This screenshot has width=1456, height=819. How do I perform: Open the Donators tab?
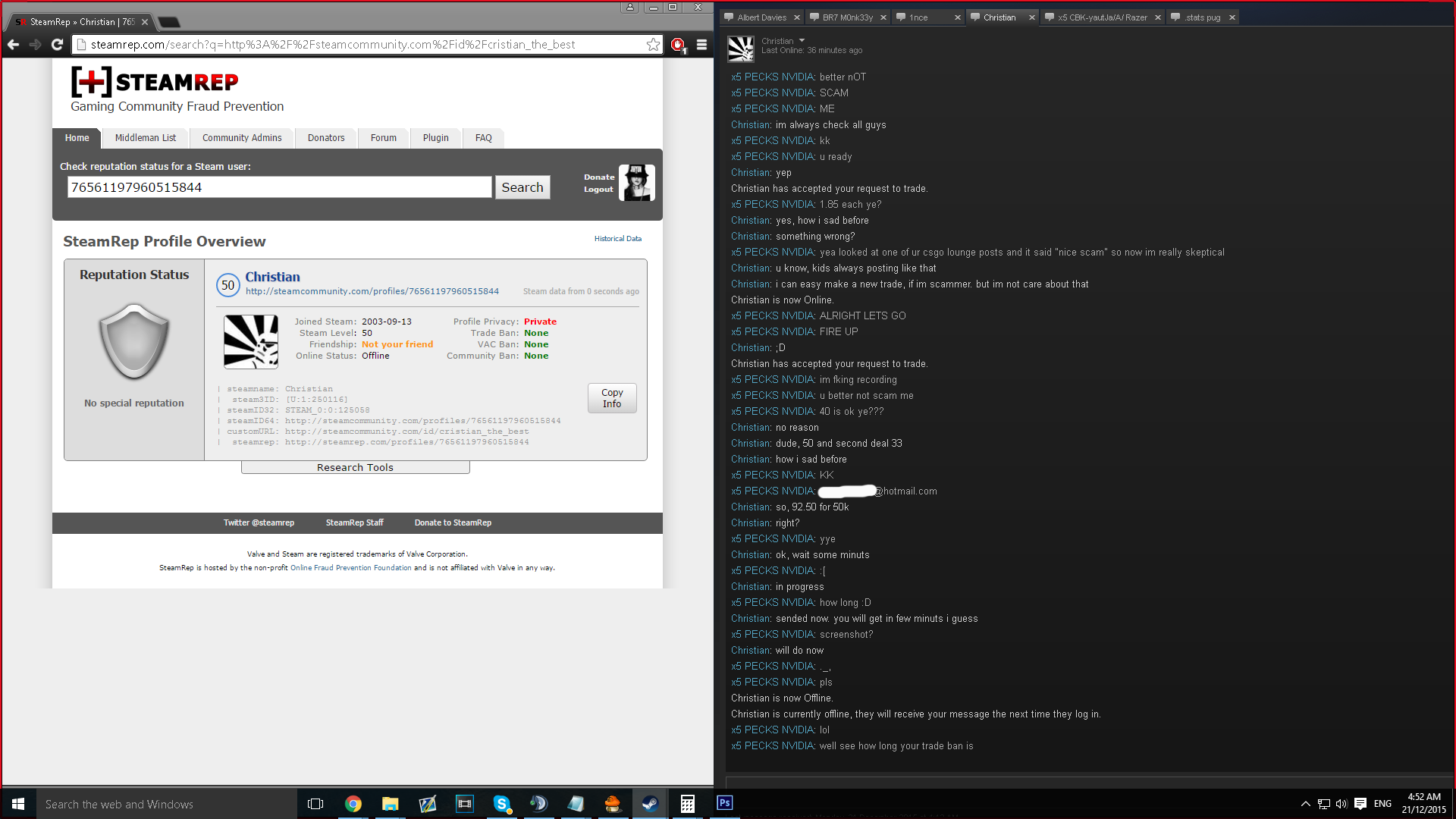(326, 138)
